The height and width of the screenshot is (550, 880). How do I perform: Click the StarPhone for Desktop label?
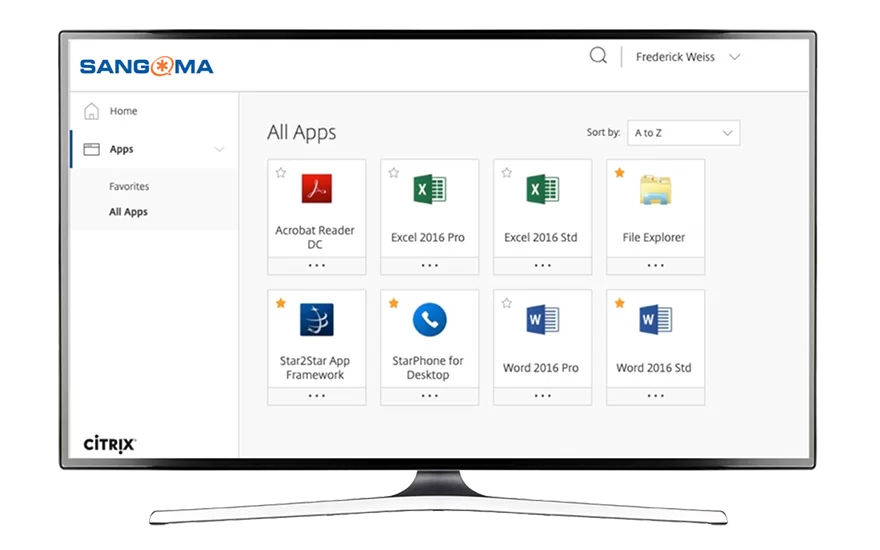point(428,368)
